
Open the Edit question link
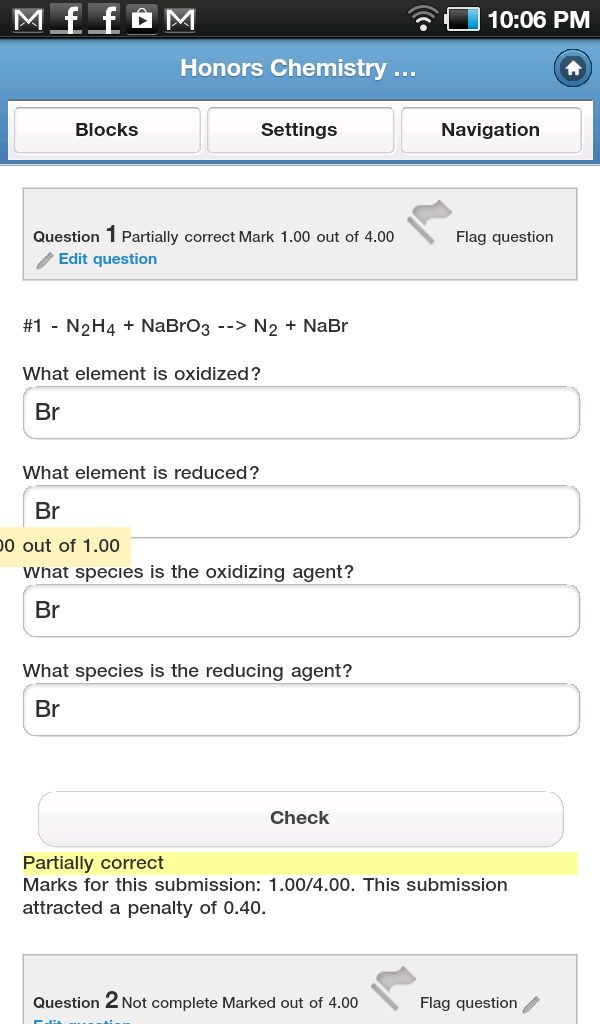coord(108,259)
